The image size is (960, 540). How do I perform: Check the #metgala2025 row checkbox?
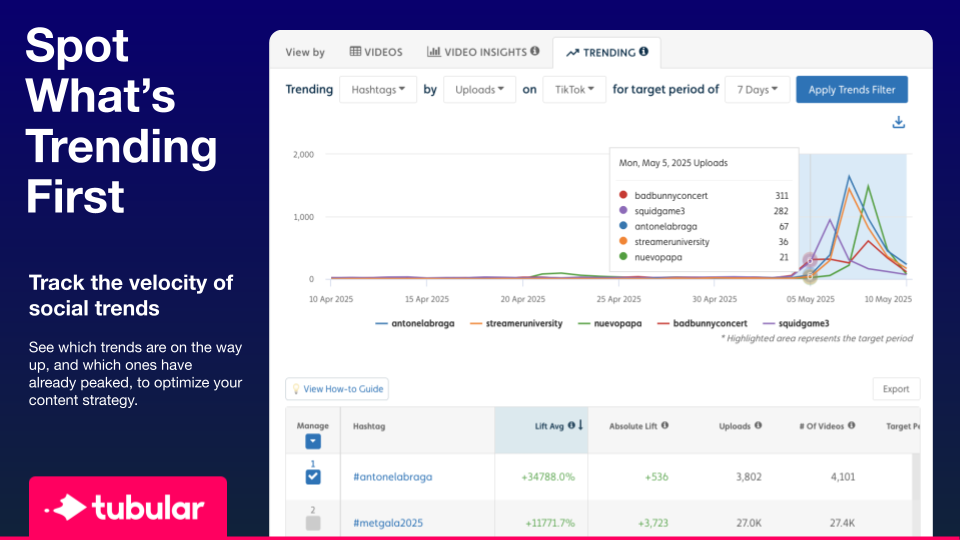[313, 523]
